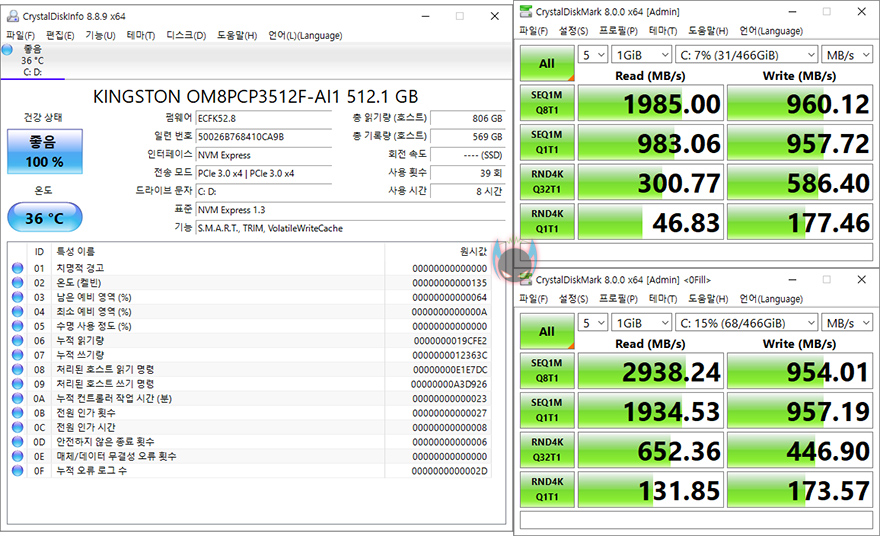The height and width of the screenshot is (536, 880).
Task: Click the features field S.M.A.R.T., TRIM, VolatileWriteCache
Action: coord(350,228)
